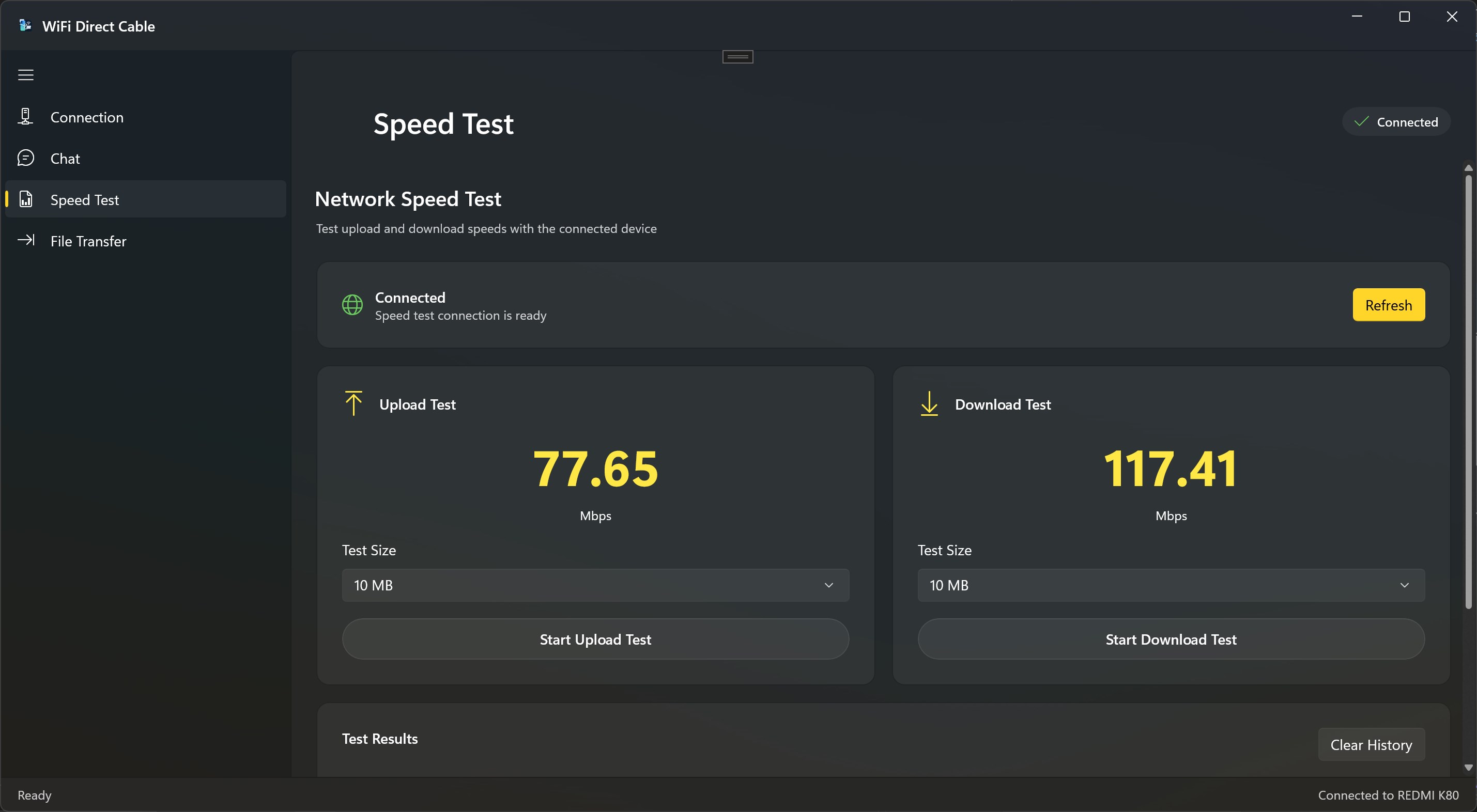Select Speed Test in sidebar
The width and height of the screenshot is (1477, 812).
tap(146, 199)
